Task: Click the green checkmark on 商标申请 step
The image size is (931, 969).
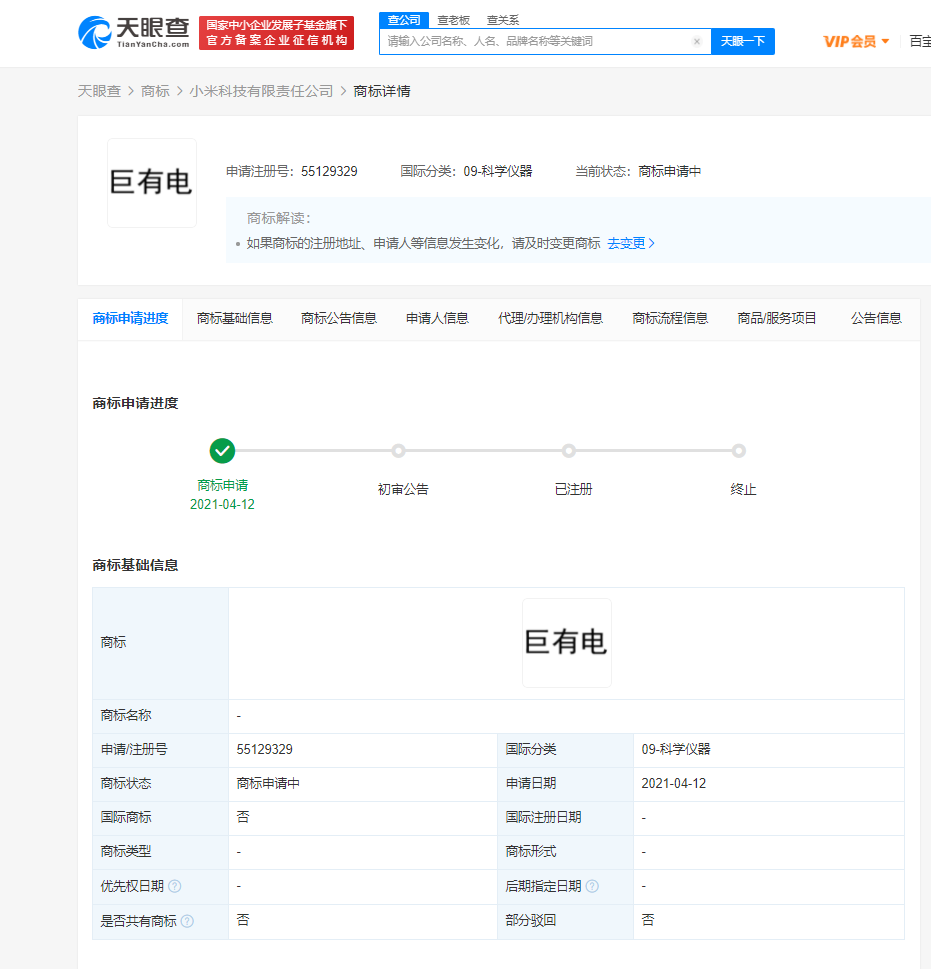Action: tap(222, 451)
